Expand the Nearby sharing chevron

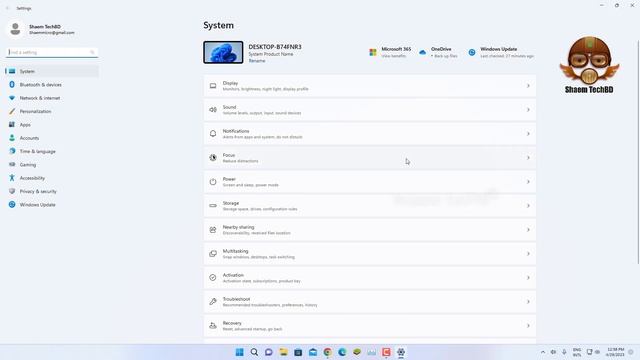(x=528, y=230)
